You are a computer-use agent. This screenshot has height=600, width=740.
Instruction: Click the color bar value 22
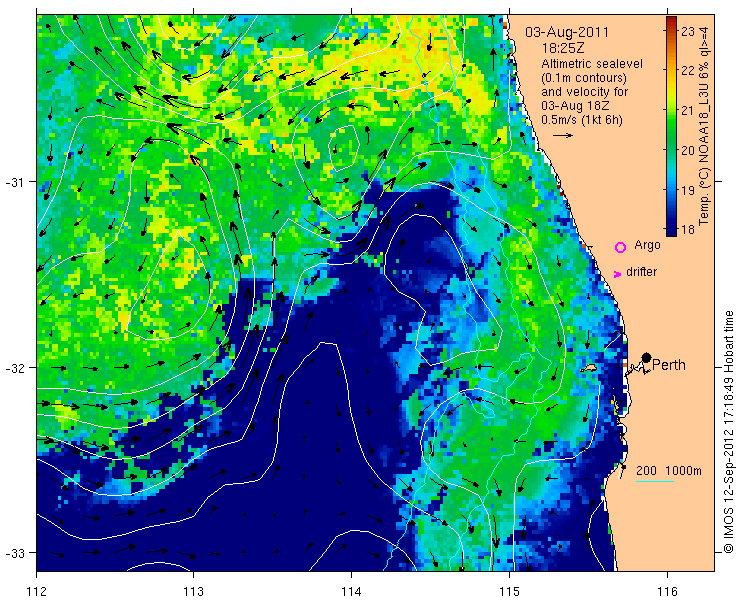tap(689, 71)
